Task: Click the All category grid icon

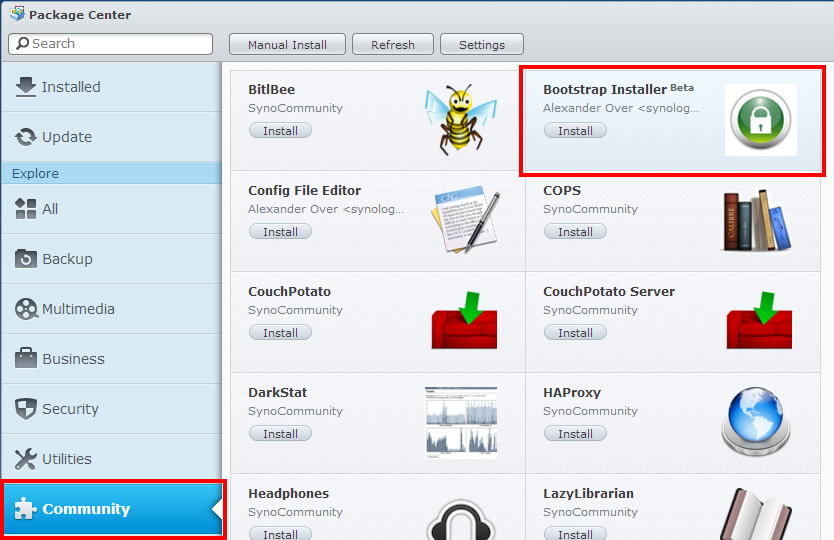Action: point(26,209)
